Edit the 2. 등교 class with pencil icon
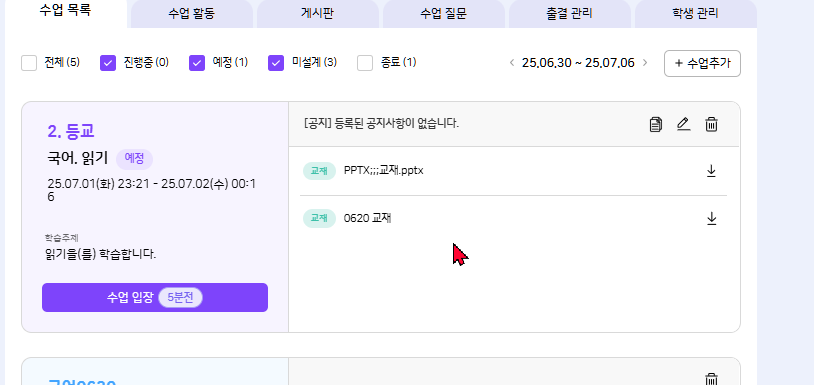This screenshot has height=385, width=814. click(684, 125)
